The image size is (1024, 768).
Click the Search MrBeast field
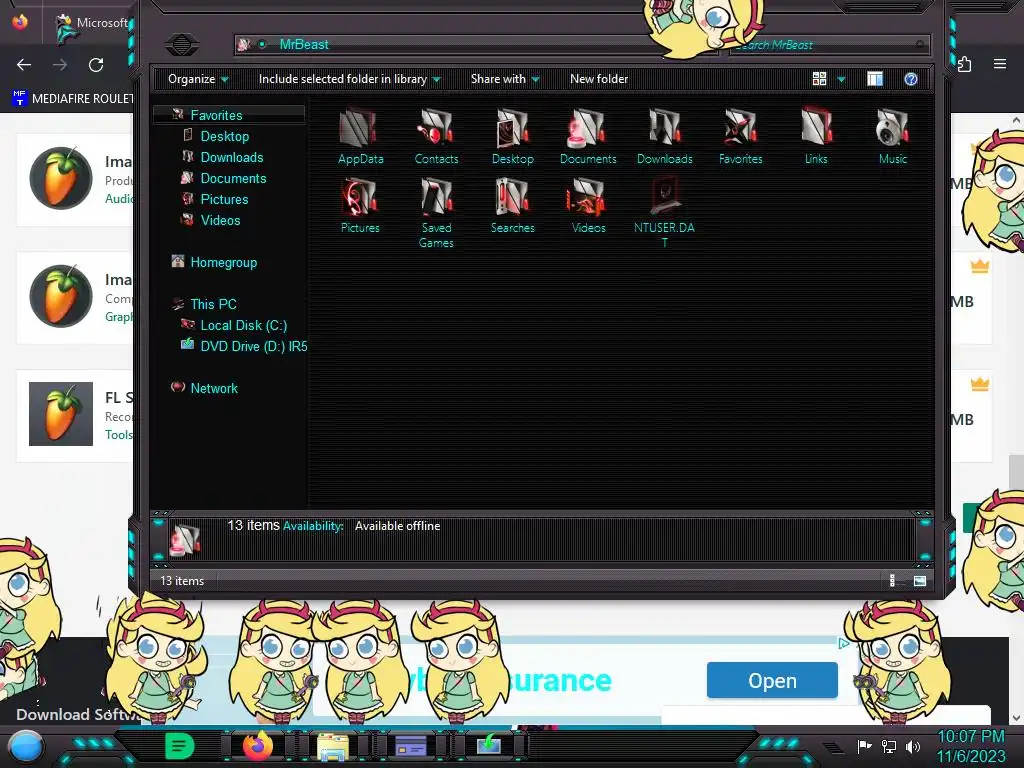829,44
